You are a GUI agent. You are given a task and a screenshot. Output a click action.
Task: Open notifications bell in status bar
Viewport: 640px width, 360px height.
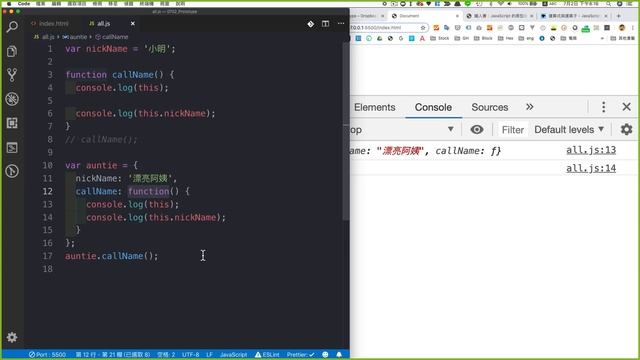pyautogui.click(x=339, y=354)
